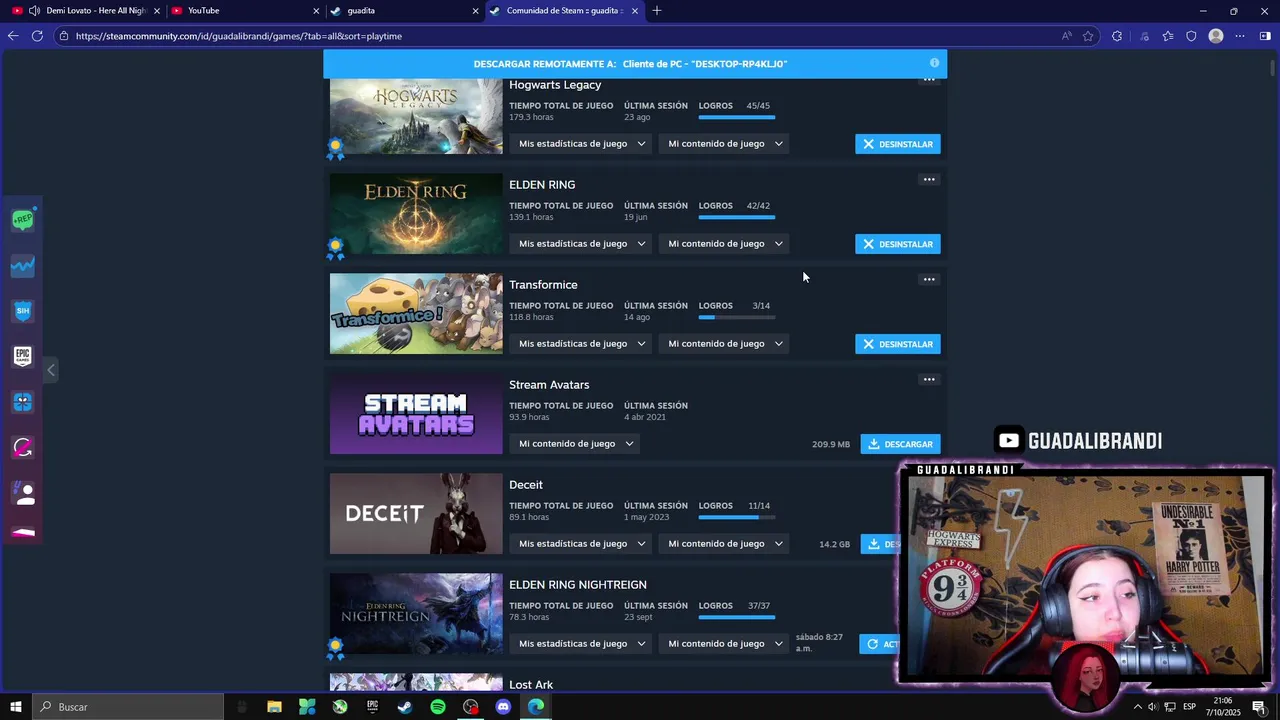
Task: Open Discord from the Windows taskbar
Action: tap(503, 707)
